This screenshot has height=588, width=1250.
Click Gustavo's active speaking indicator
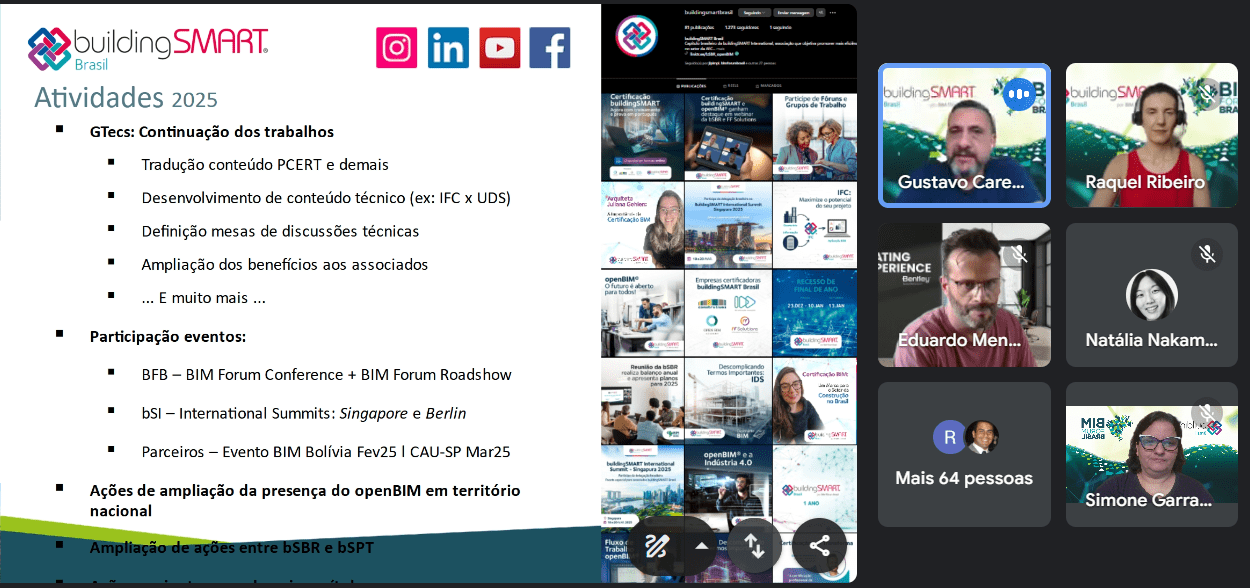(1019, 94)
